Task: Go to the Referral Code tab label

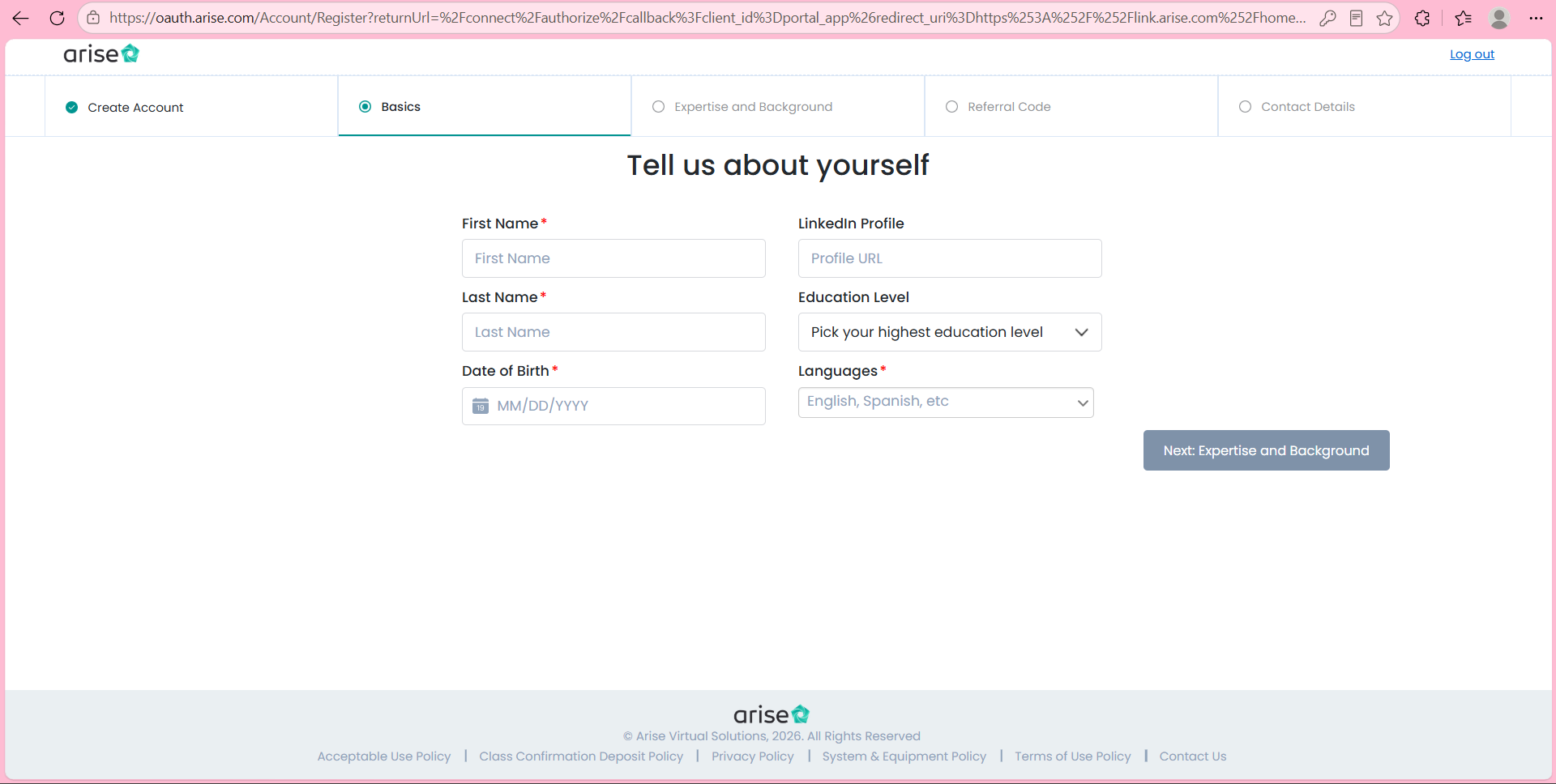Action: 1009,107
